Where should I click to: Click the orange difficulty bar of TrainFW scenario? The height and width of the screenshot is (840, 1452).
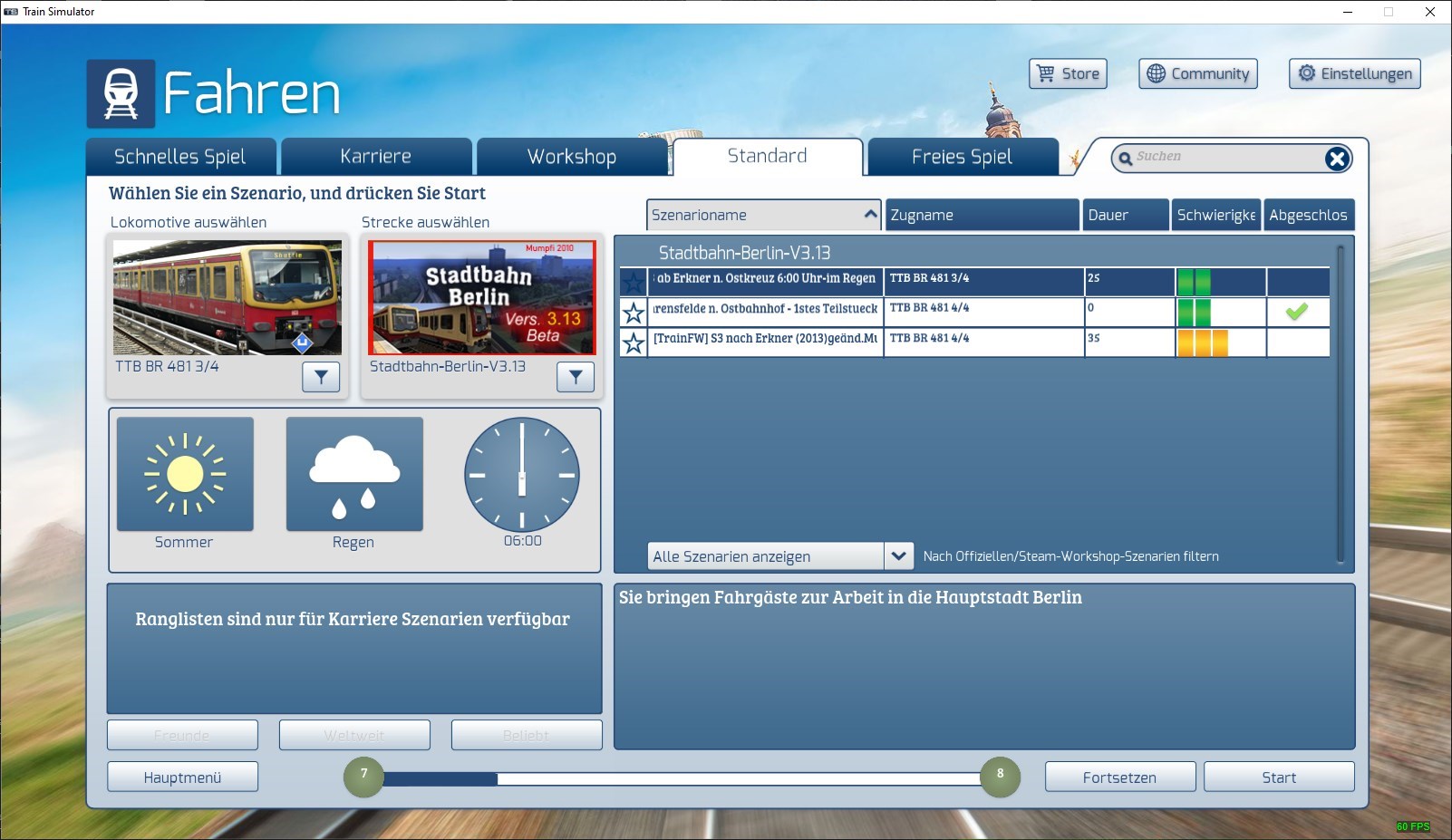(x=1203, y=343)
